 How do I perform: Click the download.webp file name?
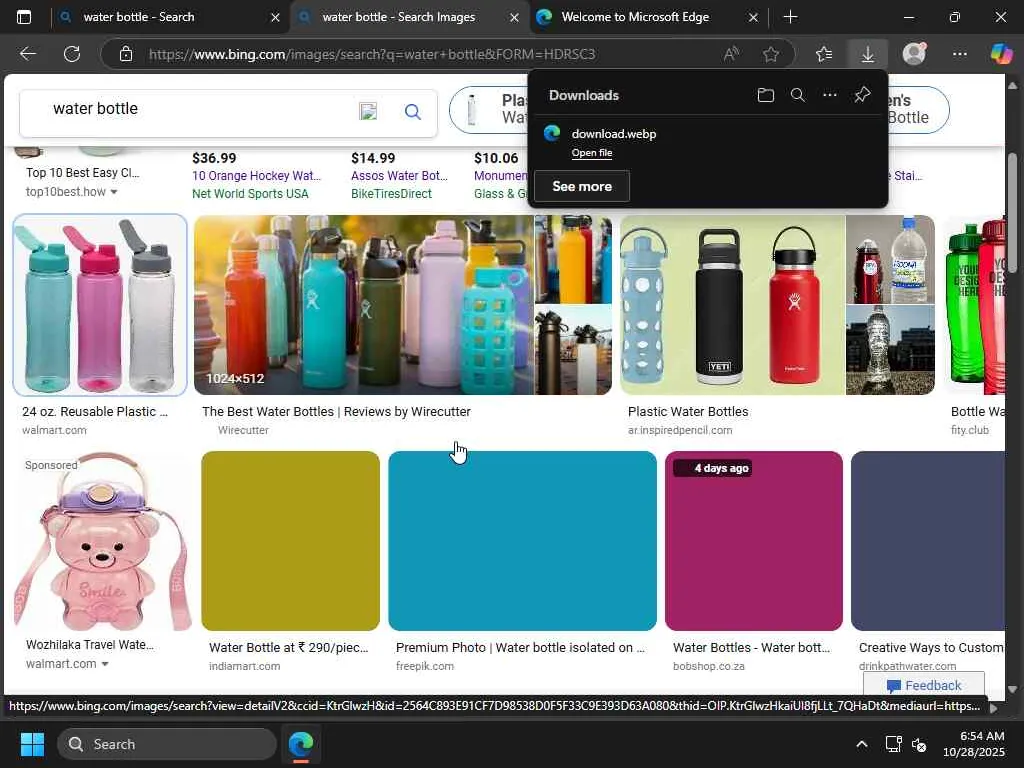tap(614, 134)
